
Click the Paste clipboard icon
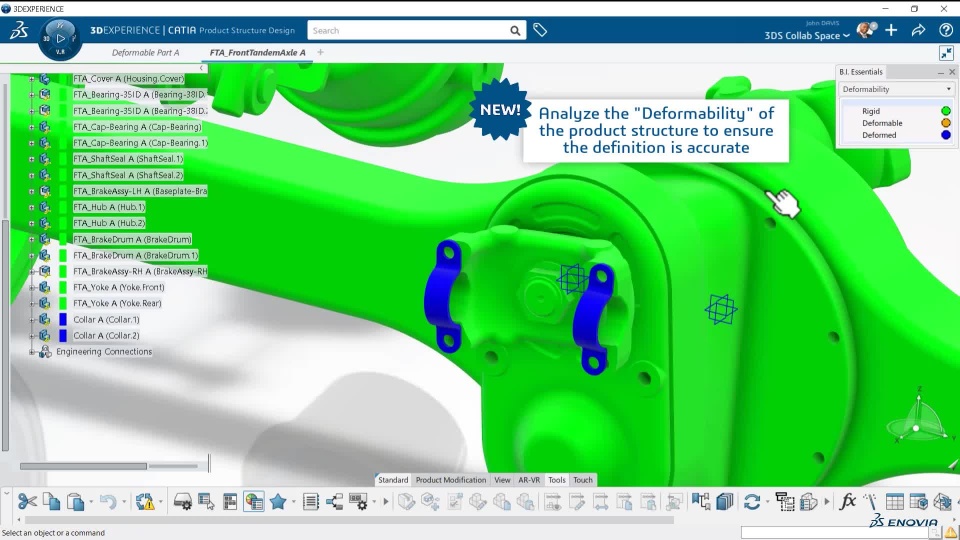tap(75, 502)
